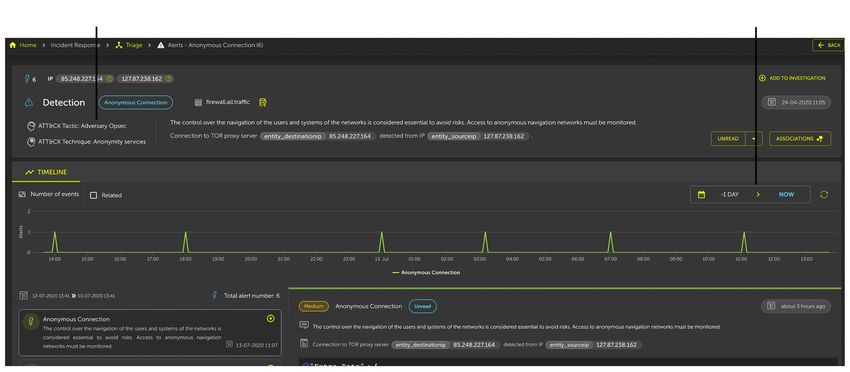Click the ADD TO INVESTIGATION plus icon
Image resolution: width=850 pixels, height=372 pixels.
pos(762,78)
